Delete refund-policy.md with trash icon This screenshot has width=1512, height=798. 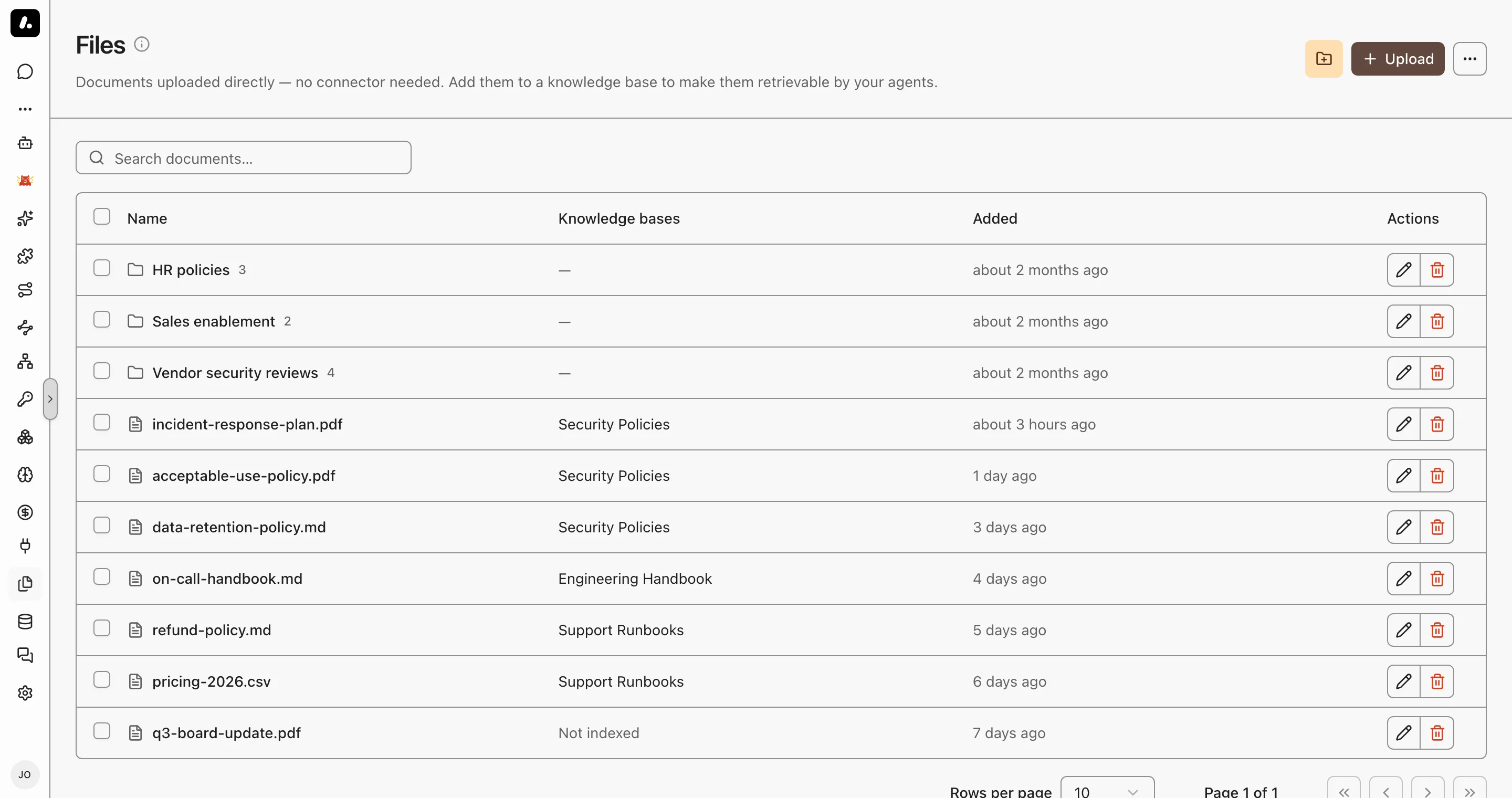(x=1437, y=630)
